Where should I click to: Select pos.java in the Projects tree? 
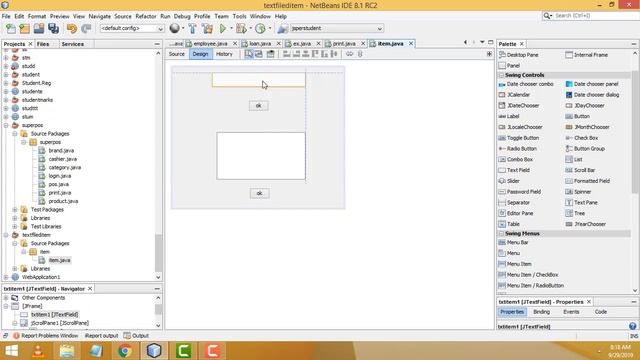tap(58, 184)
